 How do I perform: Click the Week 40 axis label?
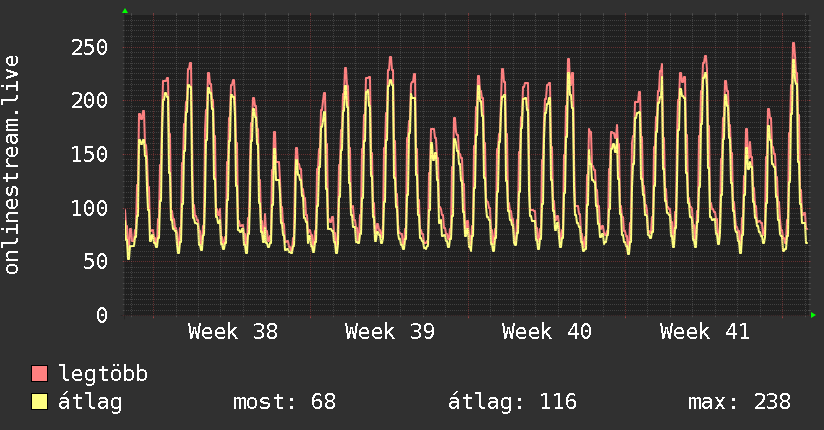[547, 332]
